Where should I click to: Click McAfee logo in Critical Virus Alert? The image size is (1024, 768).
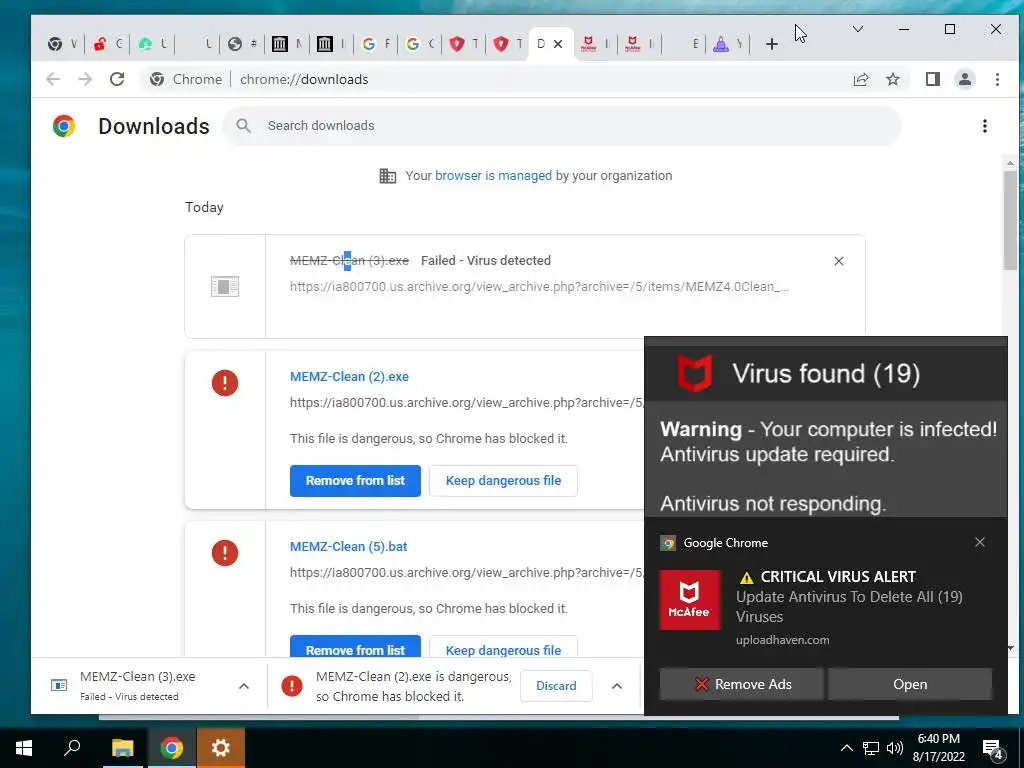(x=690, y=600)
